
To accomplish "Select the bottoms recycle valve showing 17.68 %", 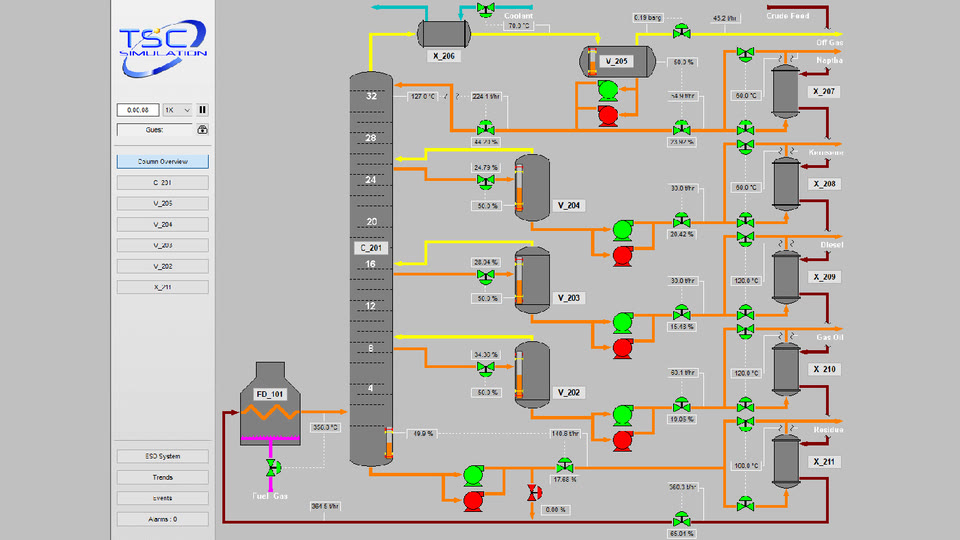I will [x=564, y=465].
